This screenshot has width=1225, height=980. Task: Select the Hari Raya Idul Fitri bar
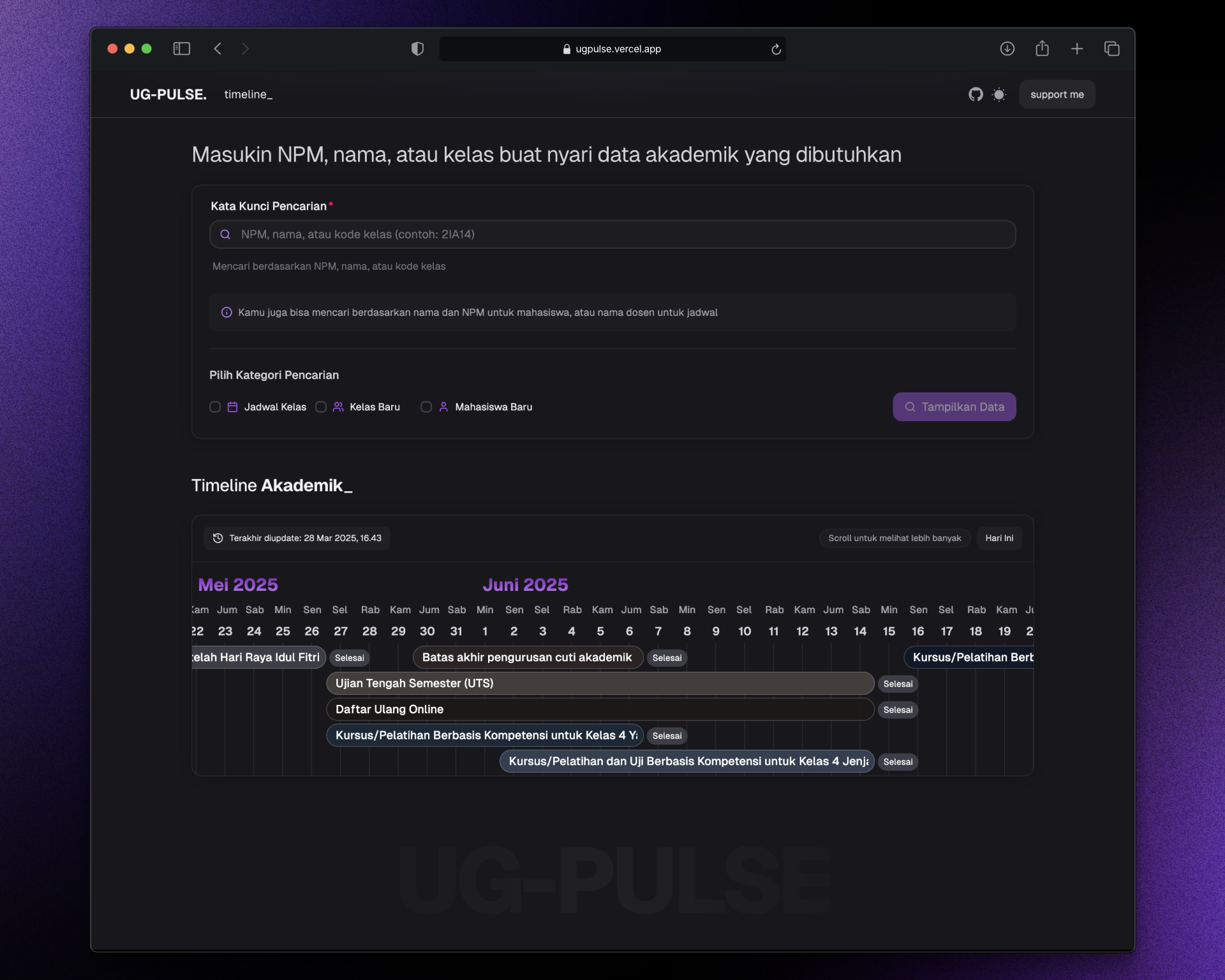pyautogui.click(x=258, y=657)
